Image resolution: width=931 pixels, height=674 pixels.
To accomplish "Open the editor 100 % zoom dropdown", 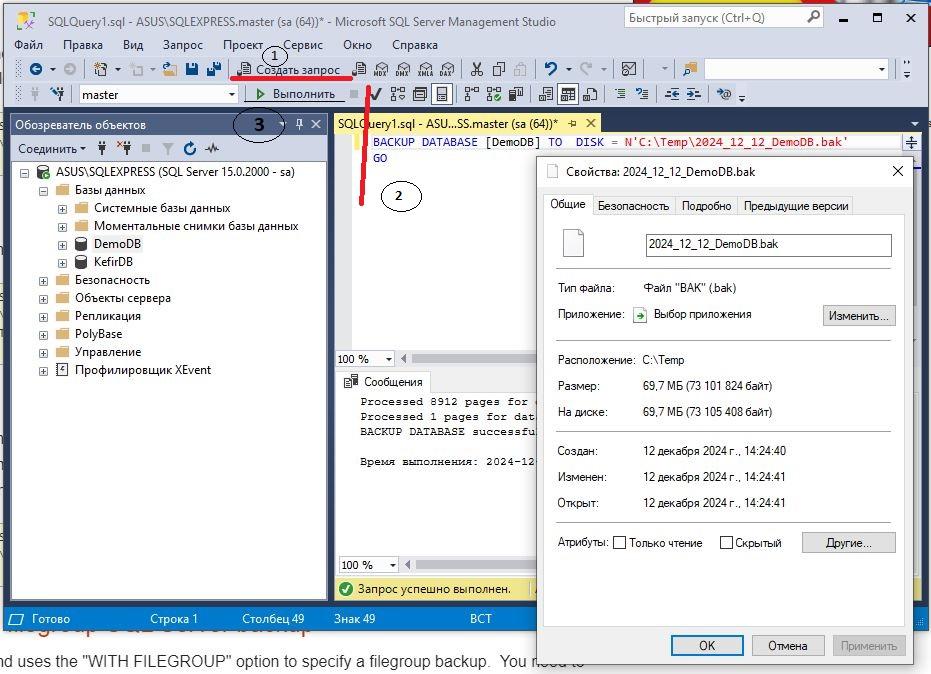I will (388, 359).
